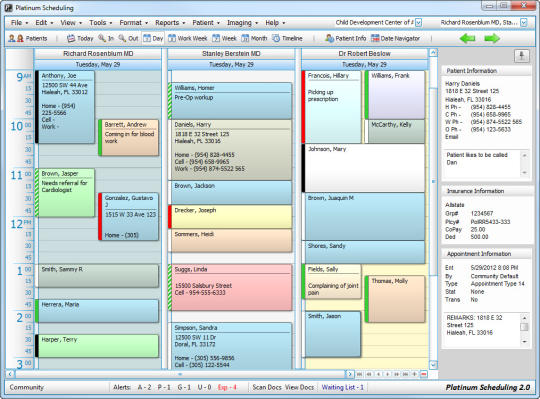Select Herrera, Maria appointment
The width and height of the screenshot is (540, 399).
tap(97, 311)
